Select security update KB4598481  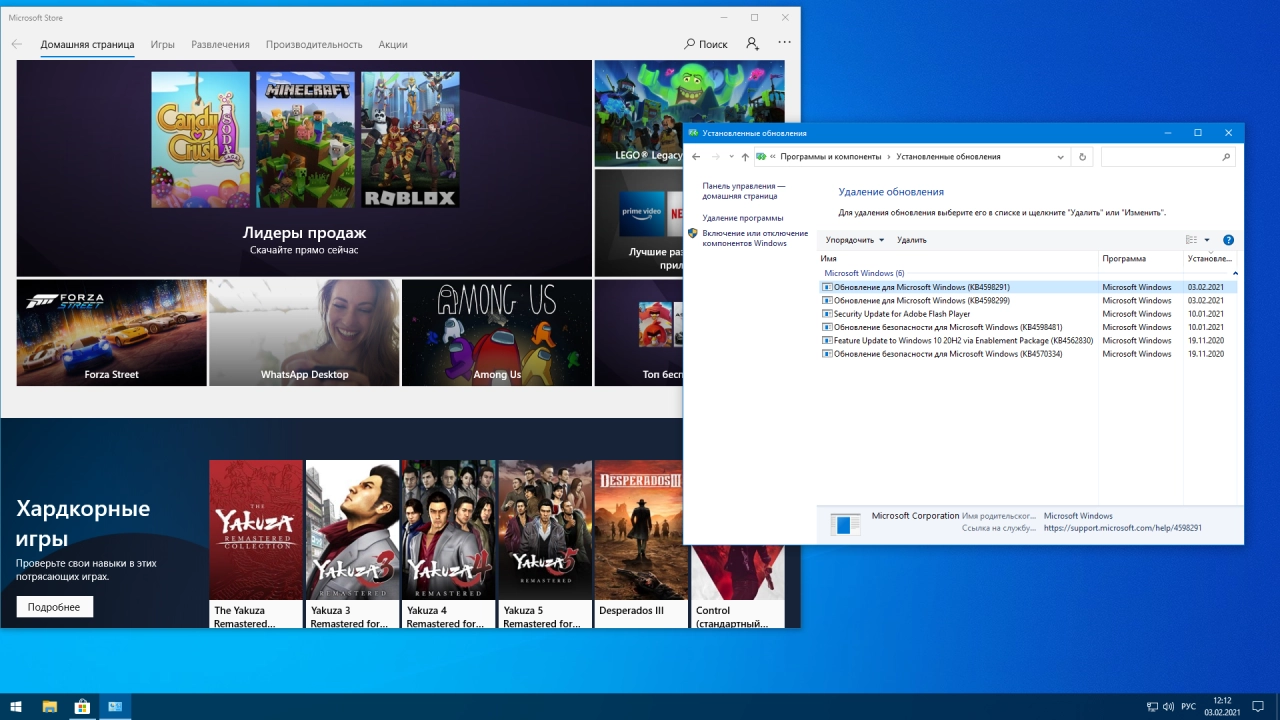tap(1027, 327)
